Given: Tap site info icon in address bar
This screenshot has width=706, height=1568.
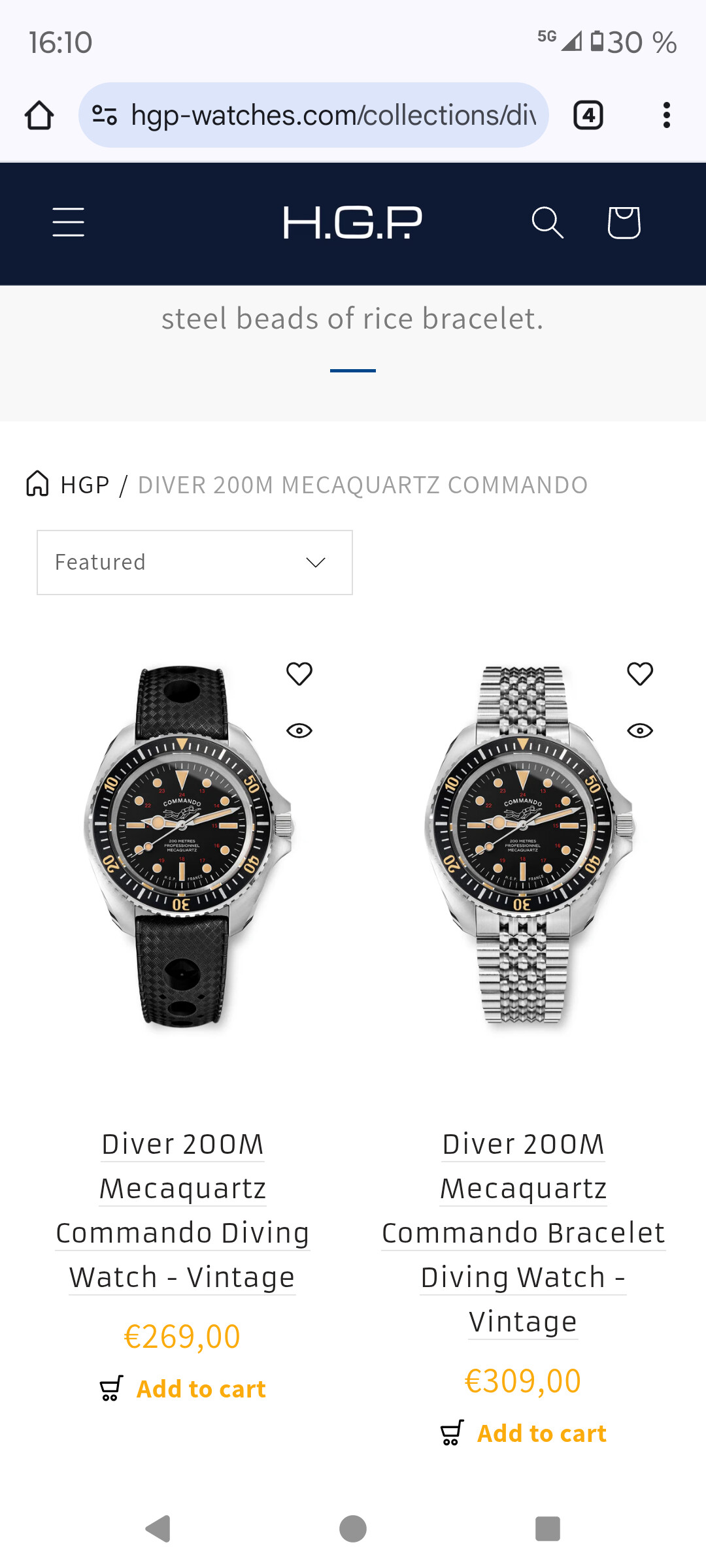Looking at the screenshot, I should [x=105, y=116].
